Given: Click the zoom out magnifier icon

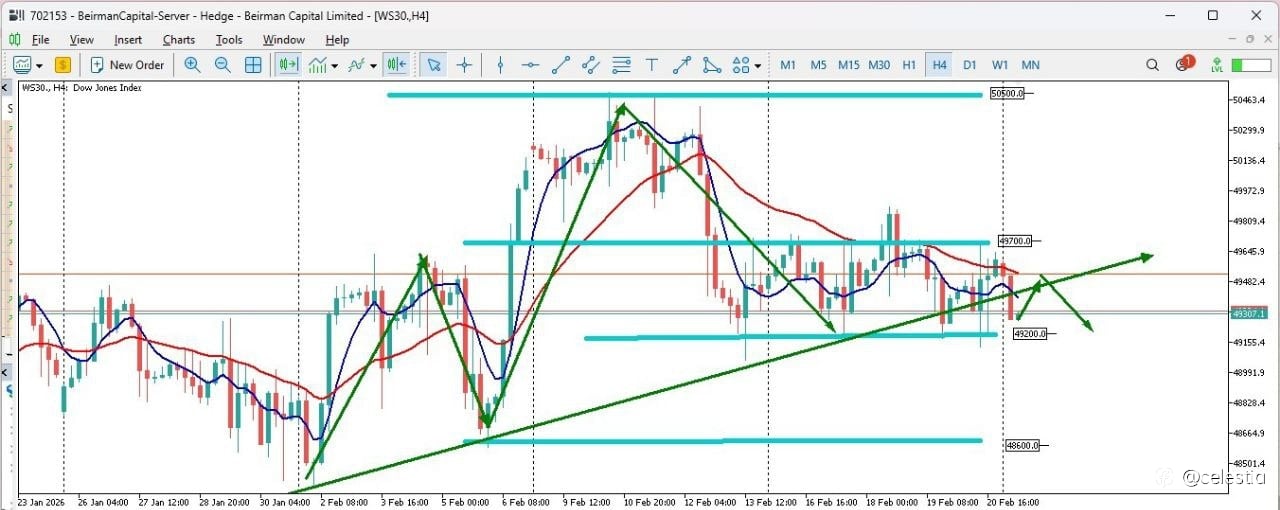Looking at the screenshot, I should (x=222, y=65).
